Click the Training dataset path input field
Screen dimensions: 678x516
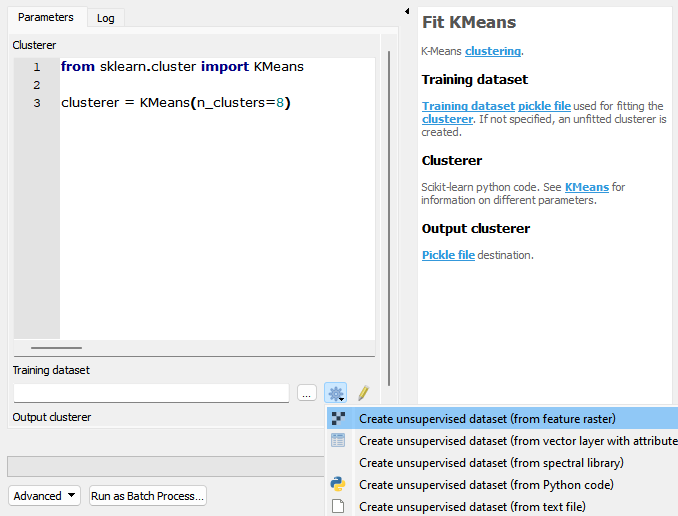pyautogui.click(x=151, y=393)
